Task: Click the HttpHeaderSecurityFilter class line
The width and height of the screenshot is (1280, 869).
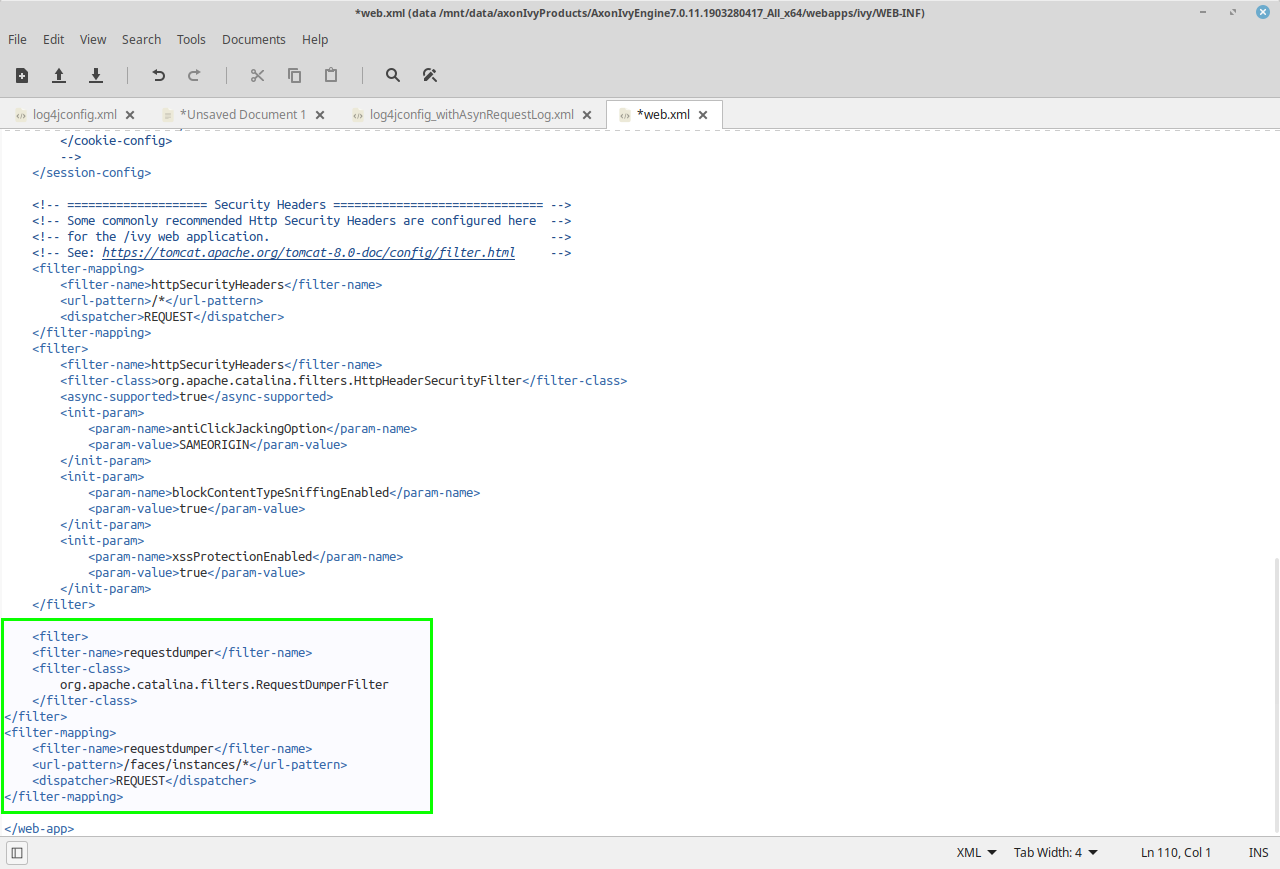Action: click(x=343, y=381)
